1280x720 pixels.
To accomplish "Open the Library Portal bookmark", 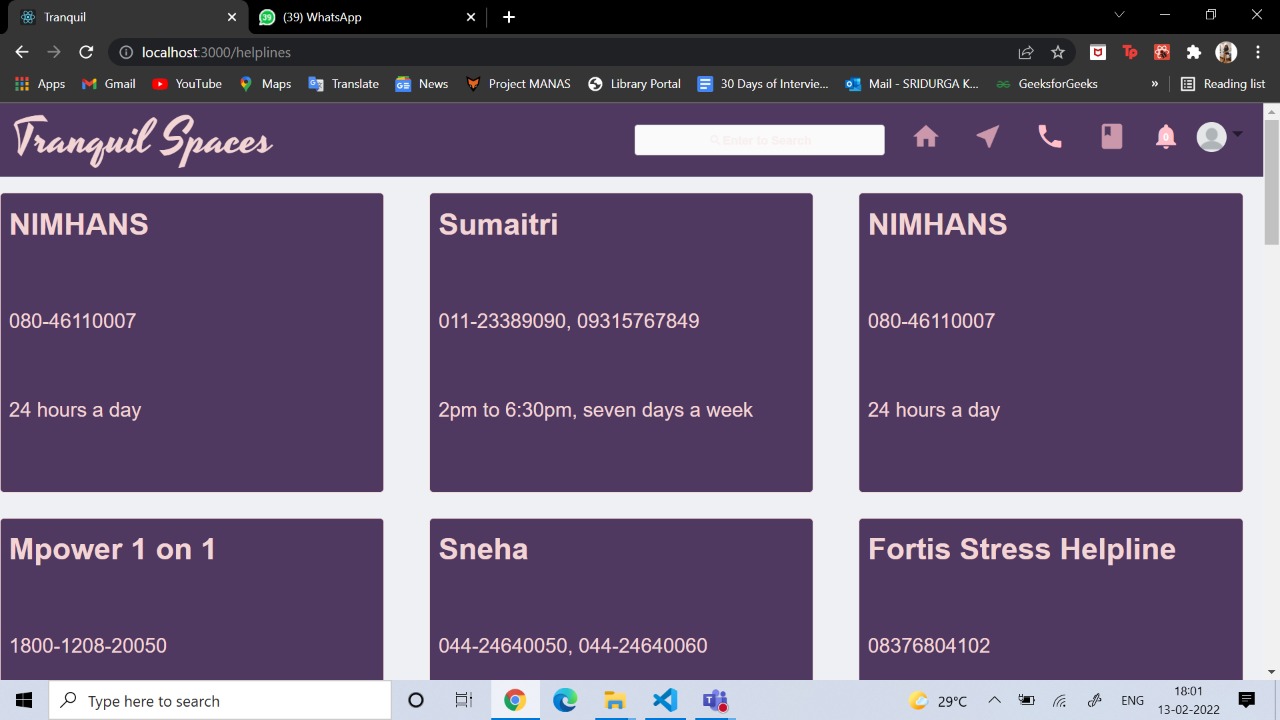I will pyautogui.click(x=634, y=84).
